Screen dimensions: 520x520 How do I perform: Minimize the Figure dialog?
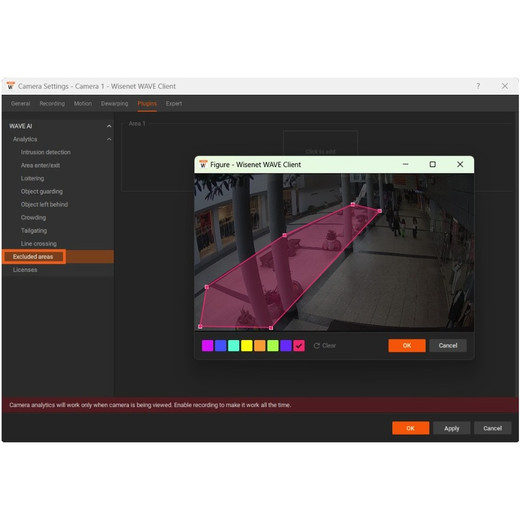(x=405, y=164)
